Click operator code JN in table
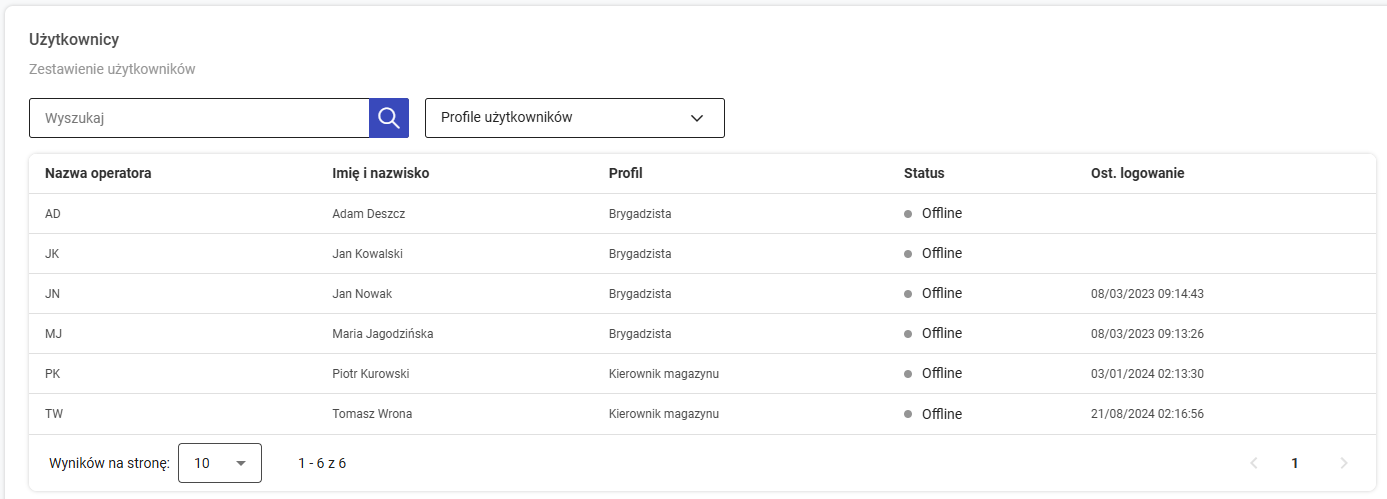 click(x=53, y=294)
